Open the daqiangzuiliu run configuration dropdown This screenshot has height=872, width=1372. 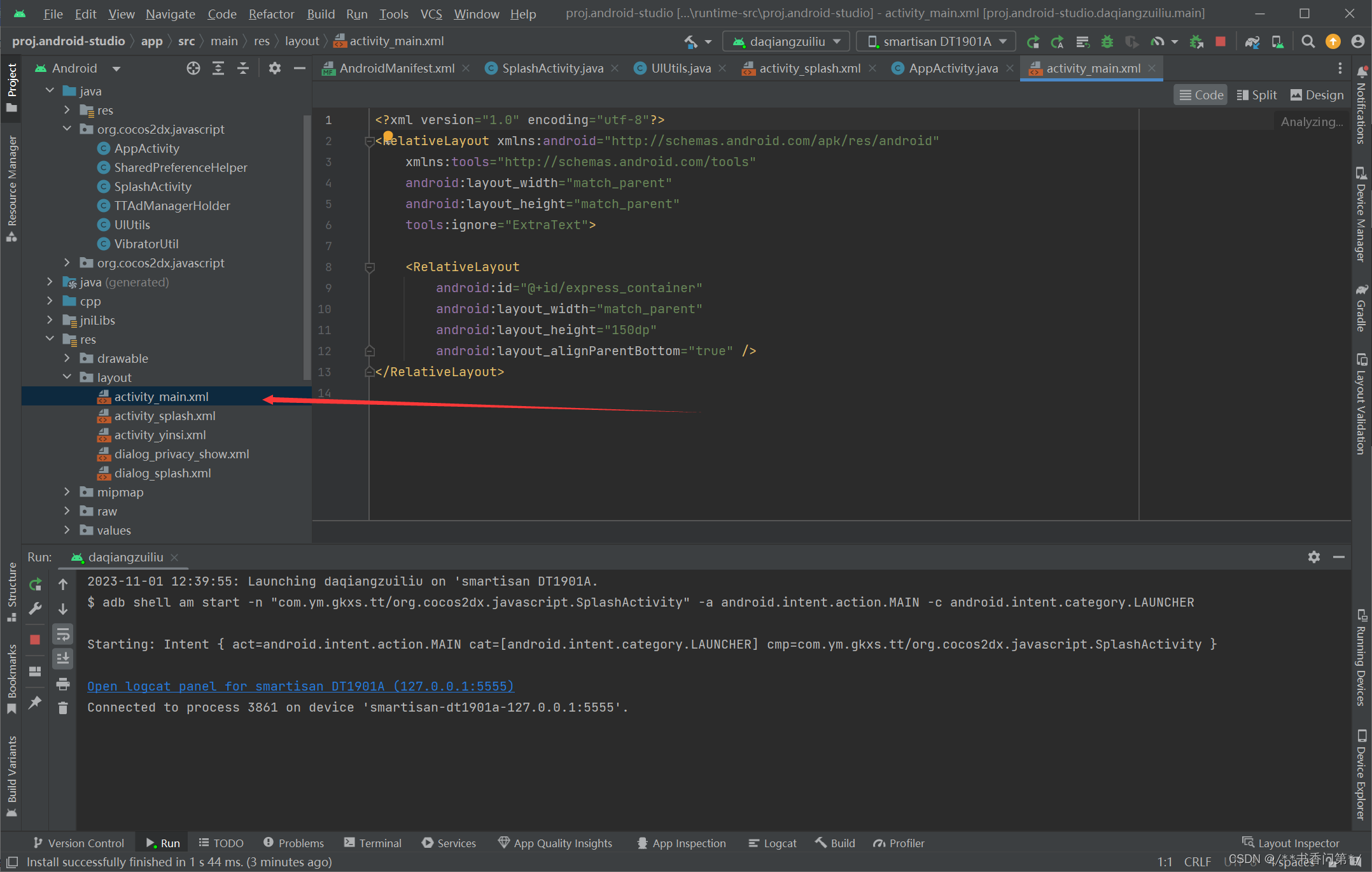click(787, 41)
